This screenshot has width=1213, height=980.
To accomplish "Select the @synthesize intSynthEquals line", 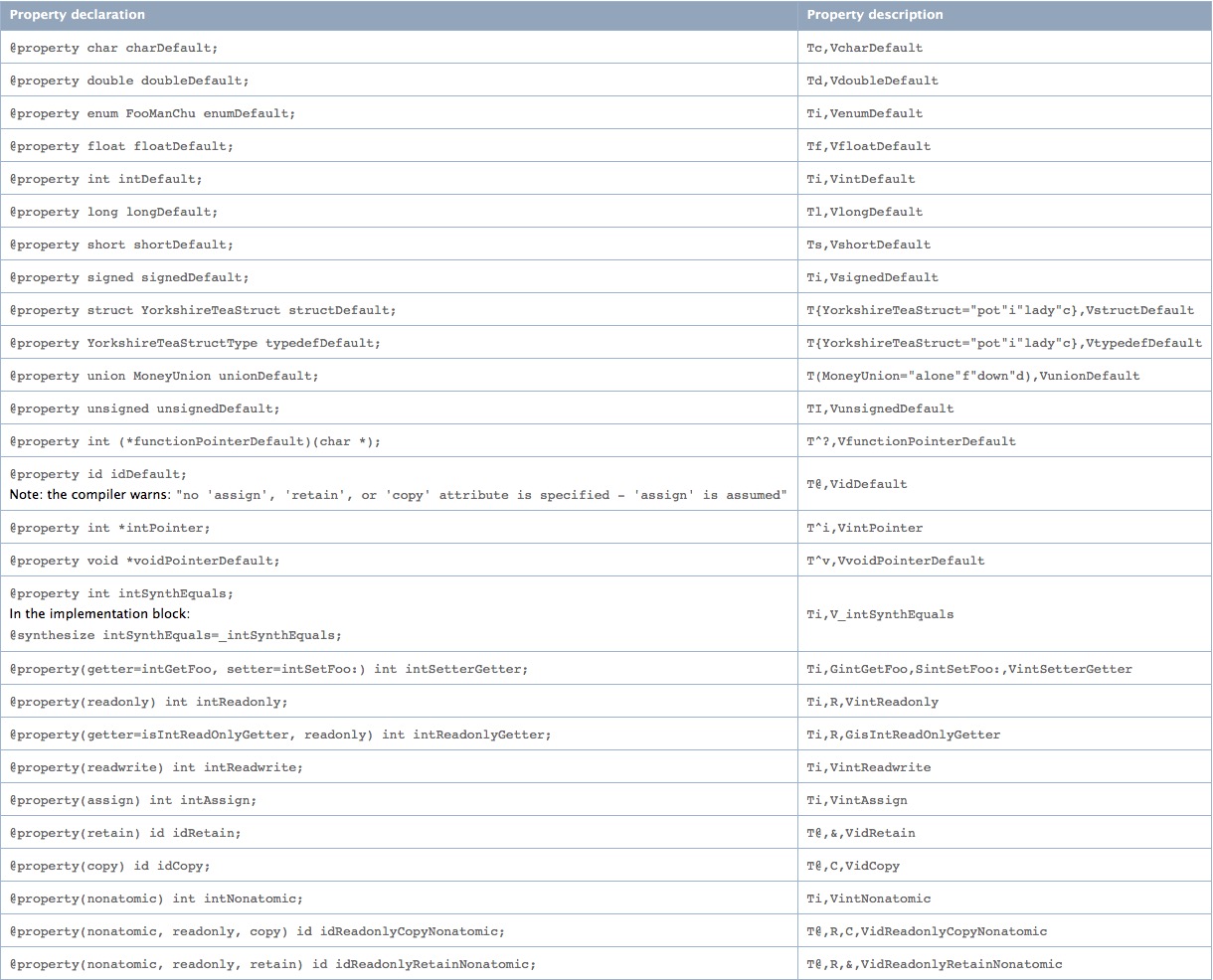I will 175,635.
